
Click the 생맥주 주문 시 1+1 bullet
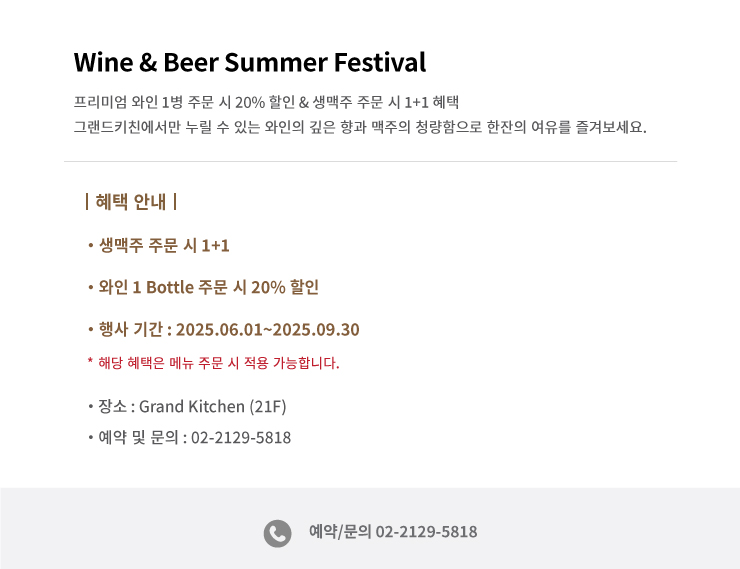coord(159,245)
